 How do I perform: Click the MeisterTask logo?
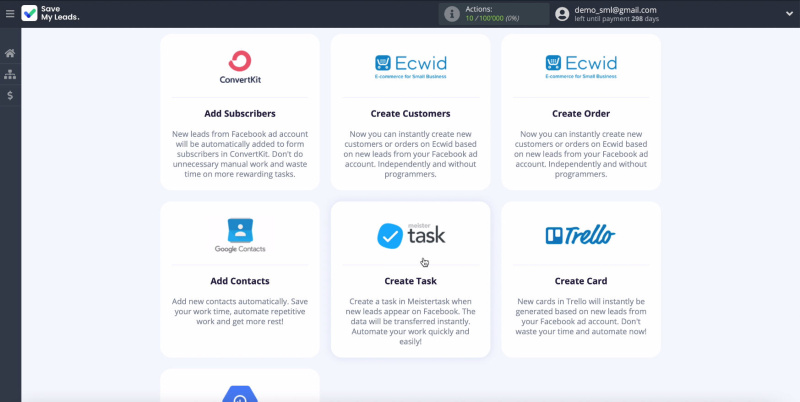pos(411,235)
